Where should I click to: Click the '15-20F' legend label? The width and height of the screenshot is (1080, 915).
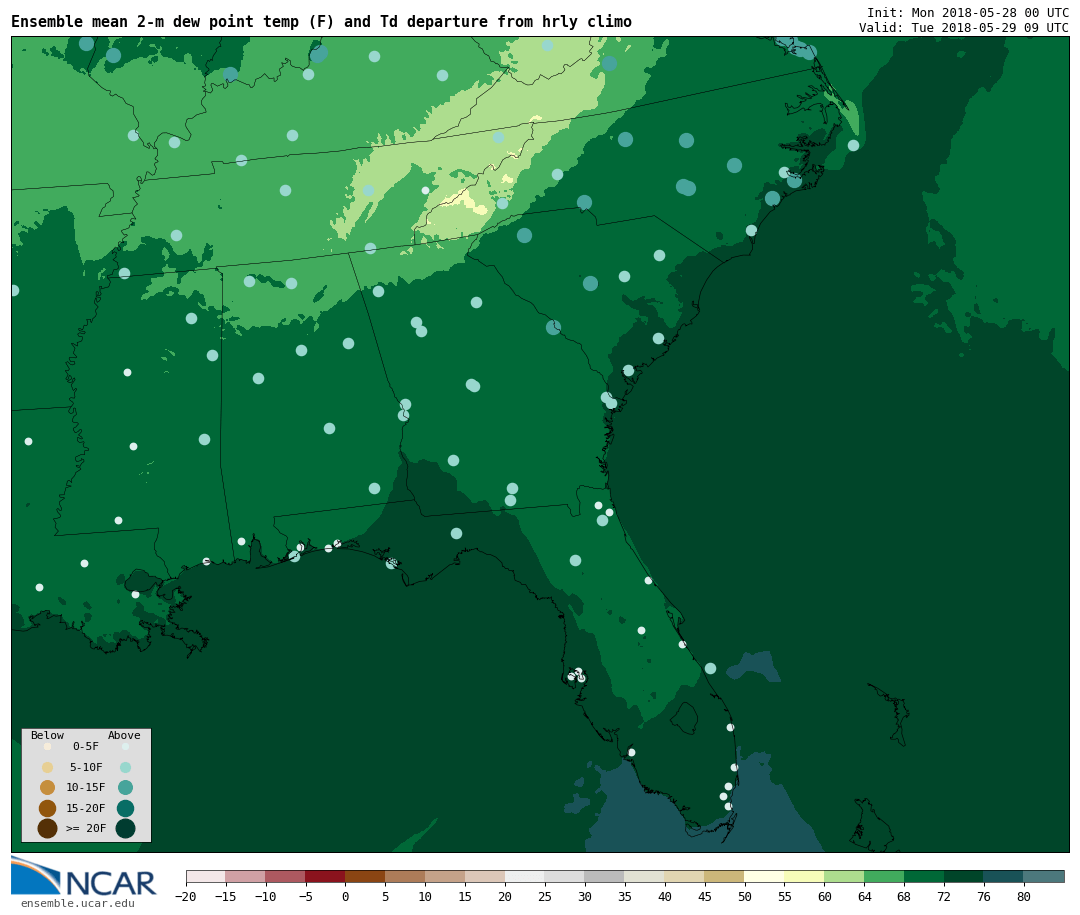(86, 808)
